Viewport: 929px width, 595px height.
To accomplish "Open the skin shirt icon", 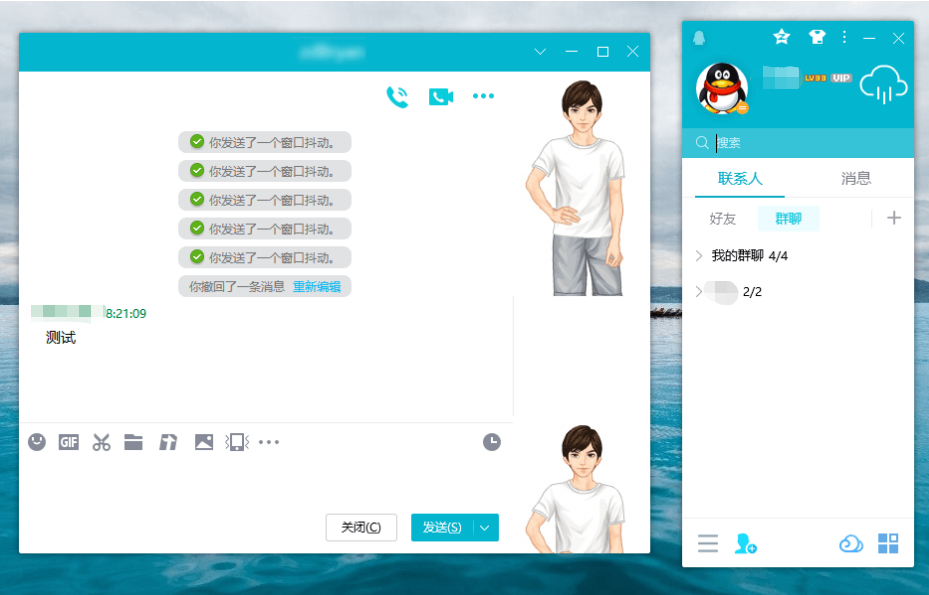I will pos(816,37).
